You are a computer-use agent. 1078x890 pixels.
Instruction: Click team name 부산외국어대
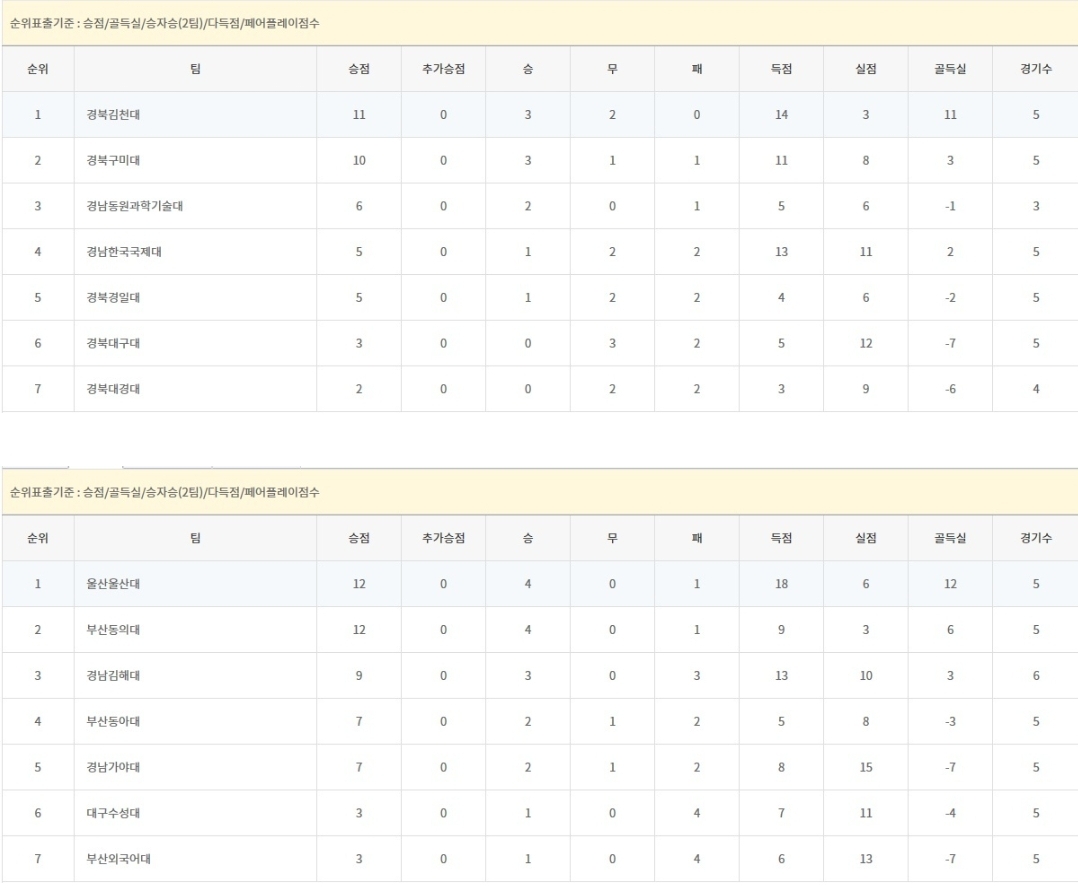tap(118, 858)
